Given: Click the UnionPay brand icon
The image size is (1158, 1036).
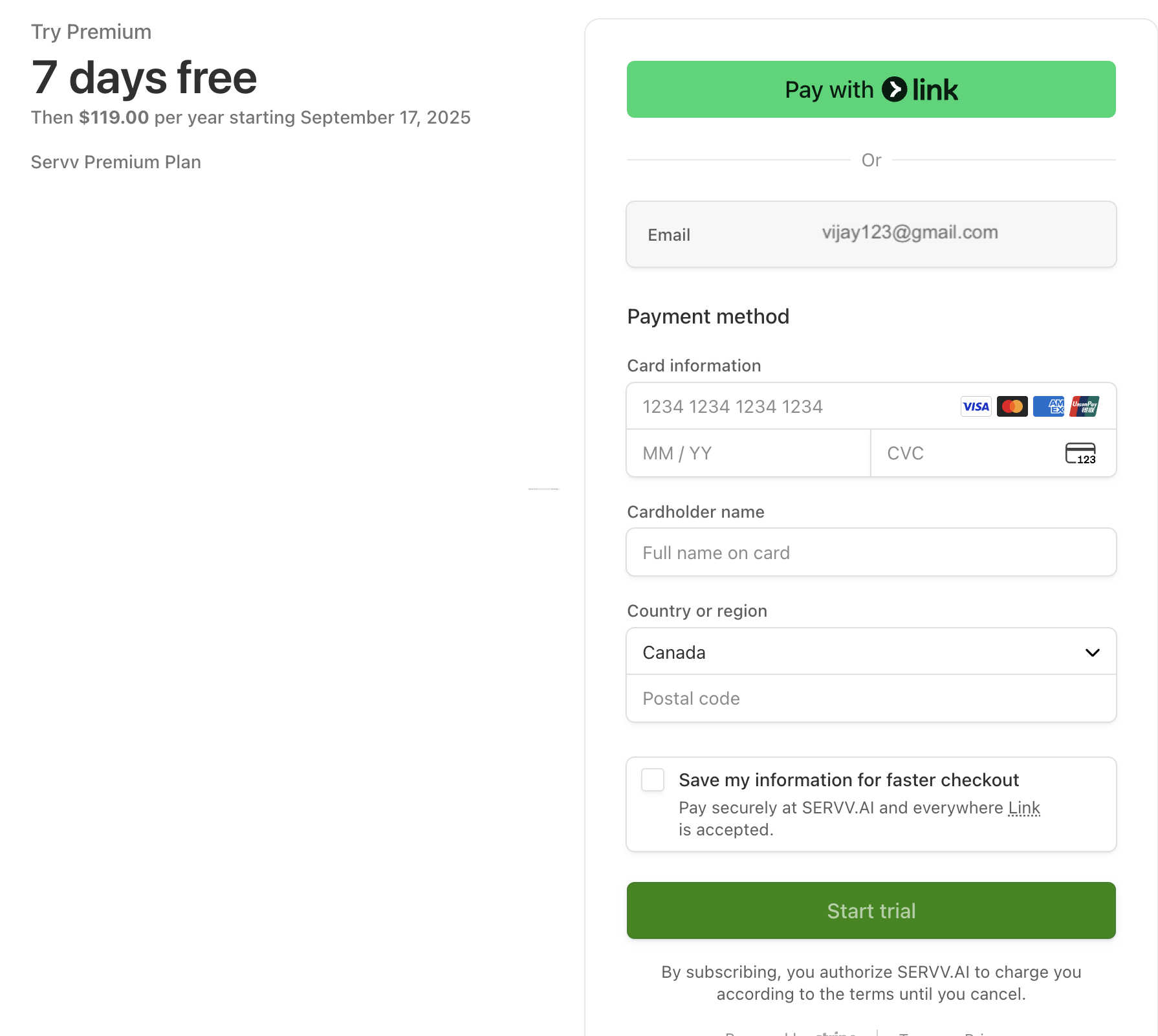Looking at the screenshot, I should click(x=1084, y=406).
